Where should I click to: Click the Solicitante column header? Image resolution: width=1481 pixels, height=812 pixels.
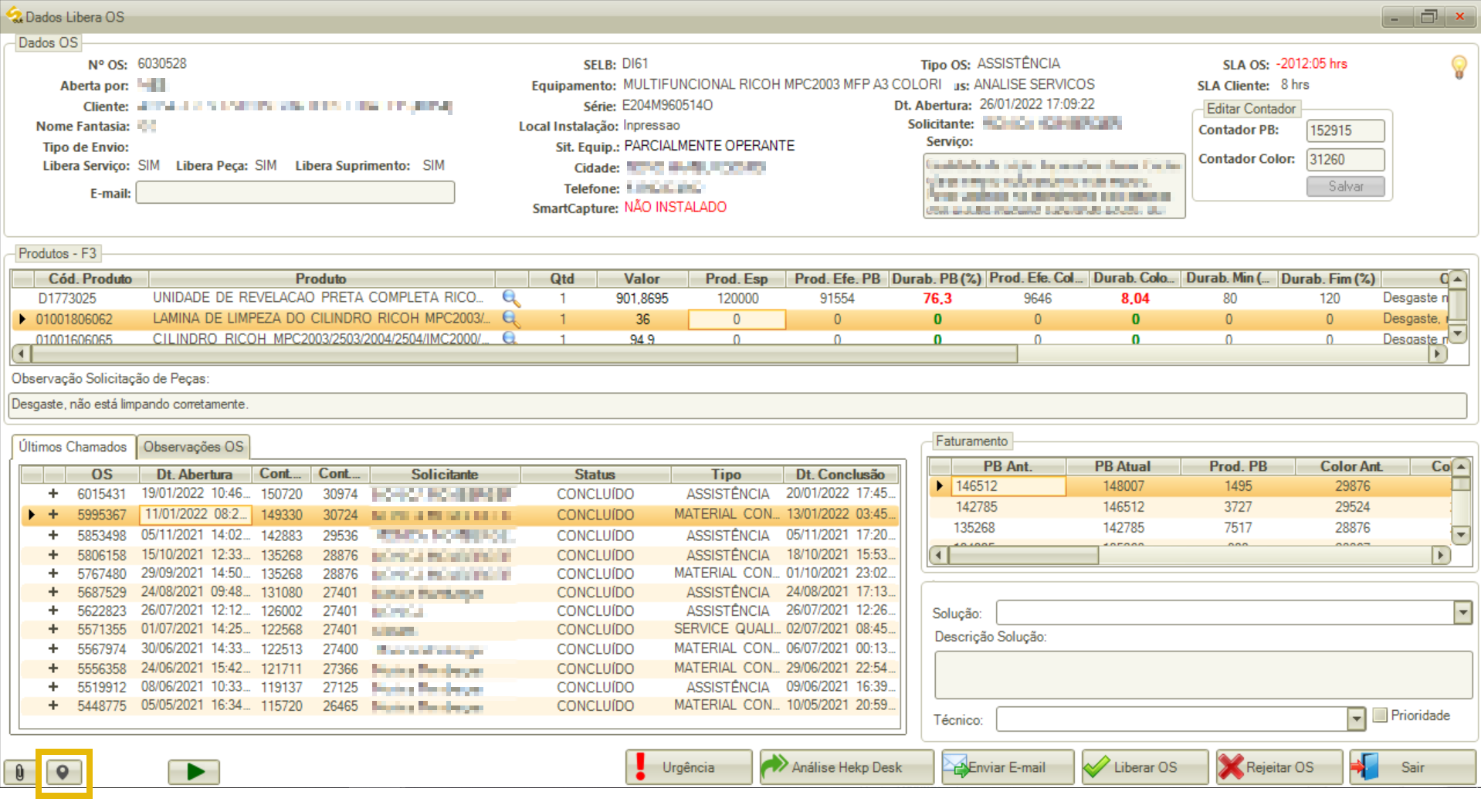click(x=445, y=474)
